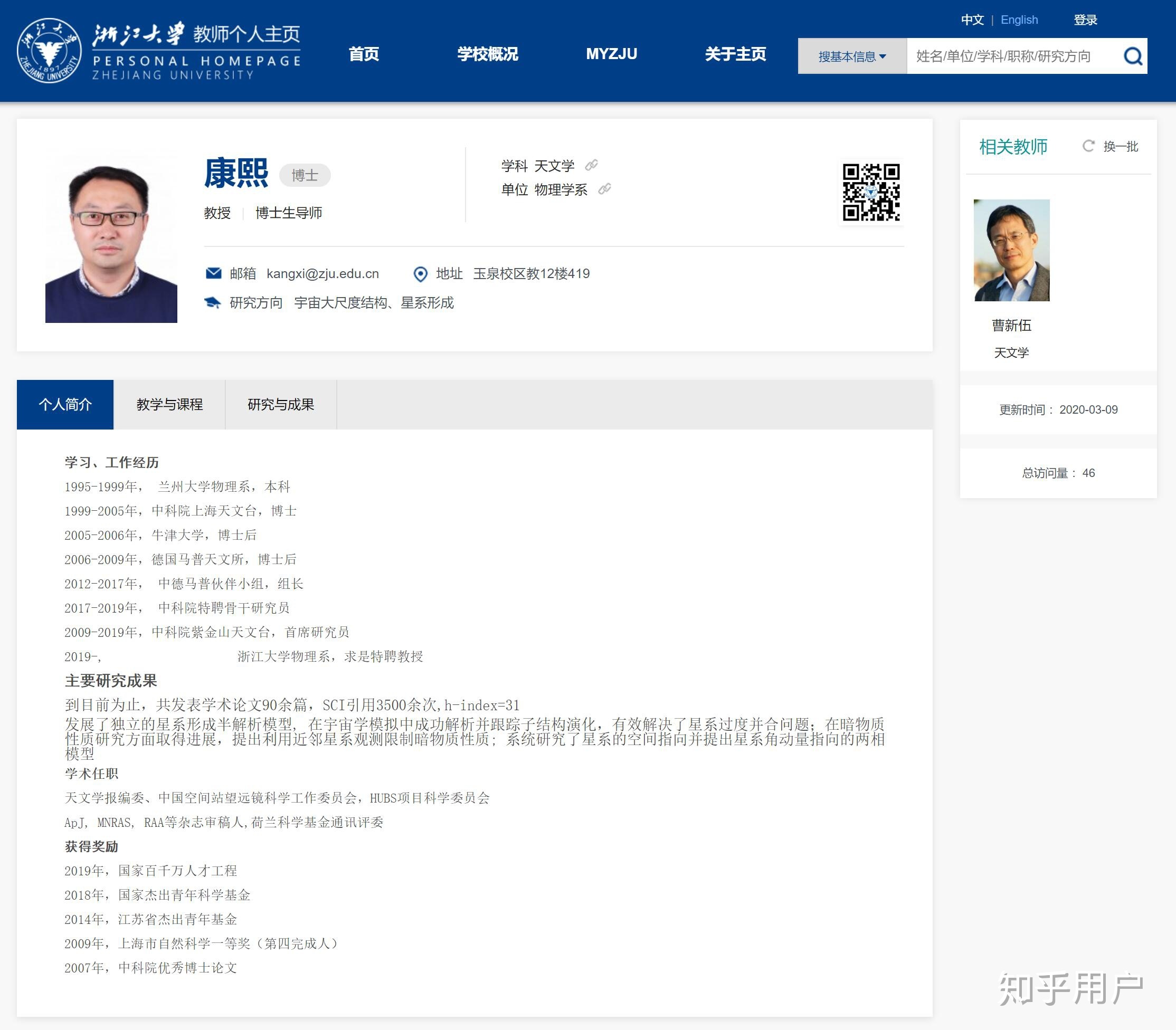Click the Zhejiang University logo emblem
Image resolution: width=1176 pixels, height=1030 pixels.
click(49, 51)
